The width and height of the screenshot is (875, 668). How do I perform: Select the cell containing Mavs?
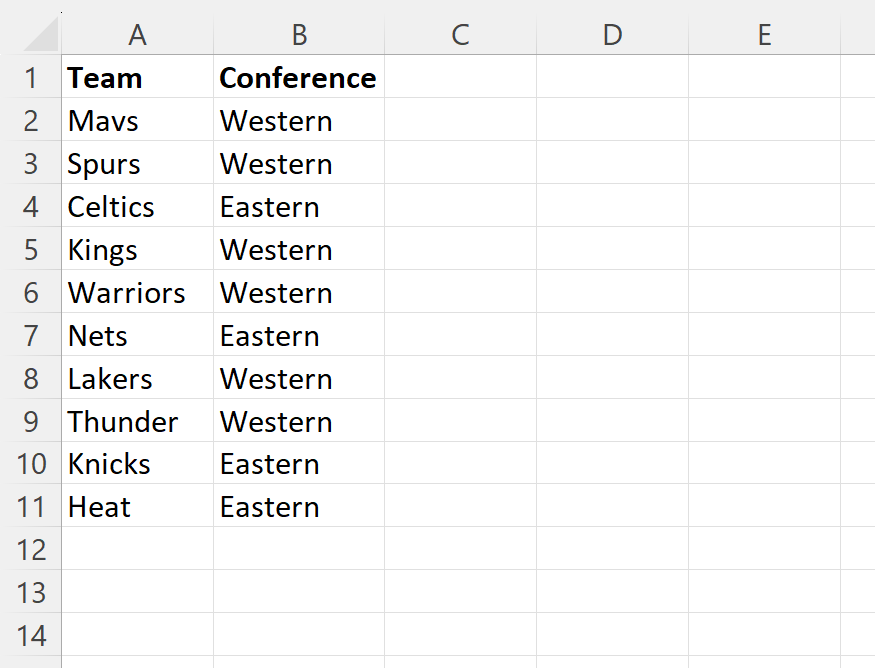tap(137, 120)
